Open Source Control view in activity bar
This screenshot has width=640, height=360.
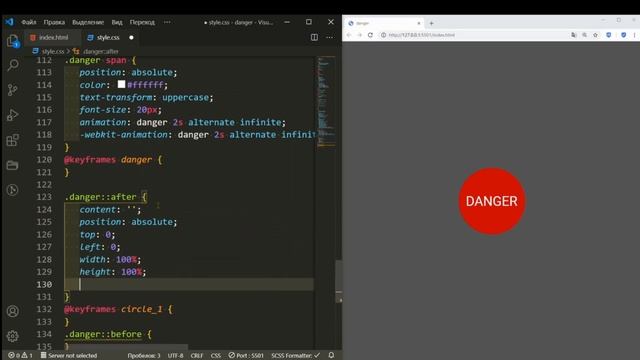point(13,90)
